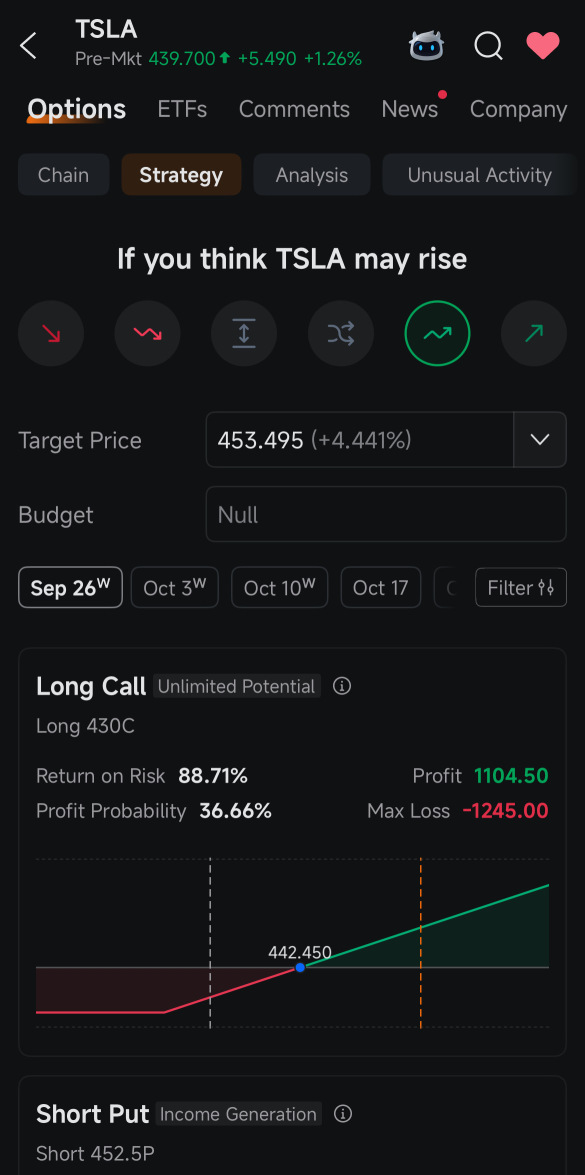This screenshot has width=585, height=1175.
Task: Select the random drift sentiment icon
Action: pyautogui.click(x=340, y=333)
